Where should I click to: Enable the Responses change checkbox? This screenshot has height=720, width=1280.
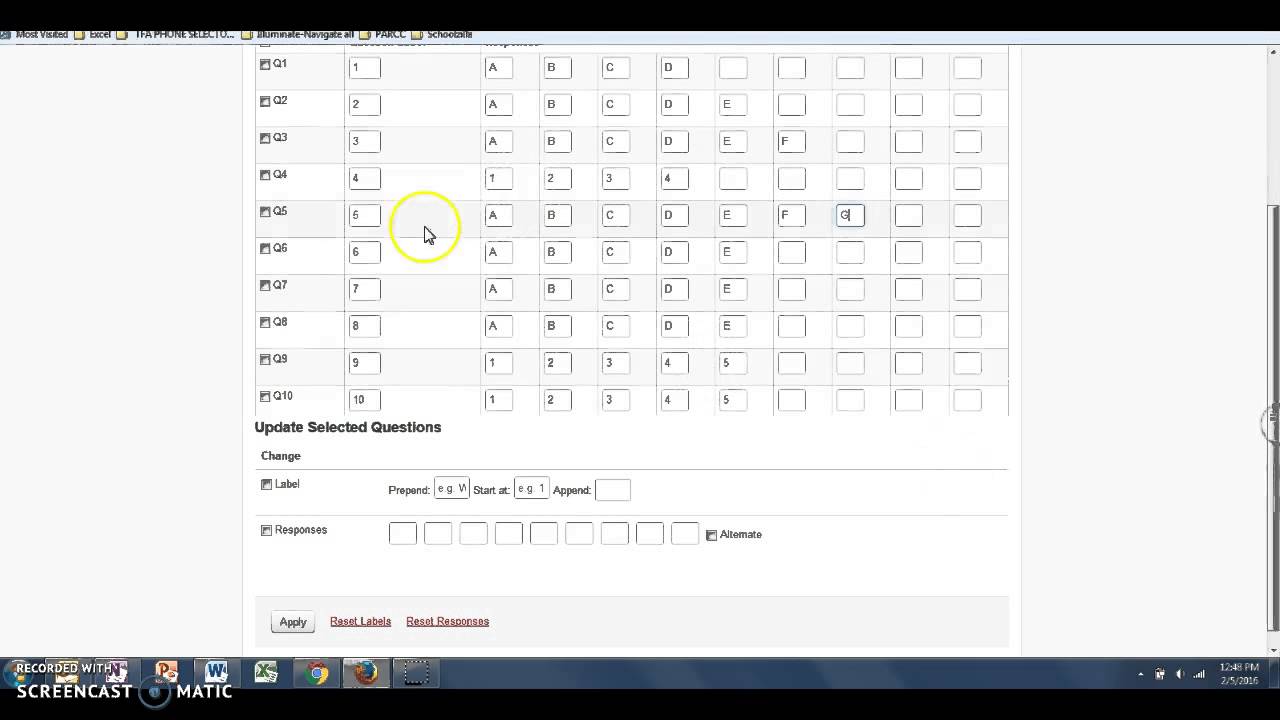[x=266, y=530]
